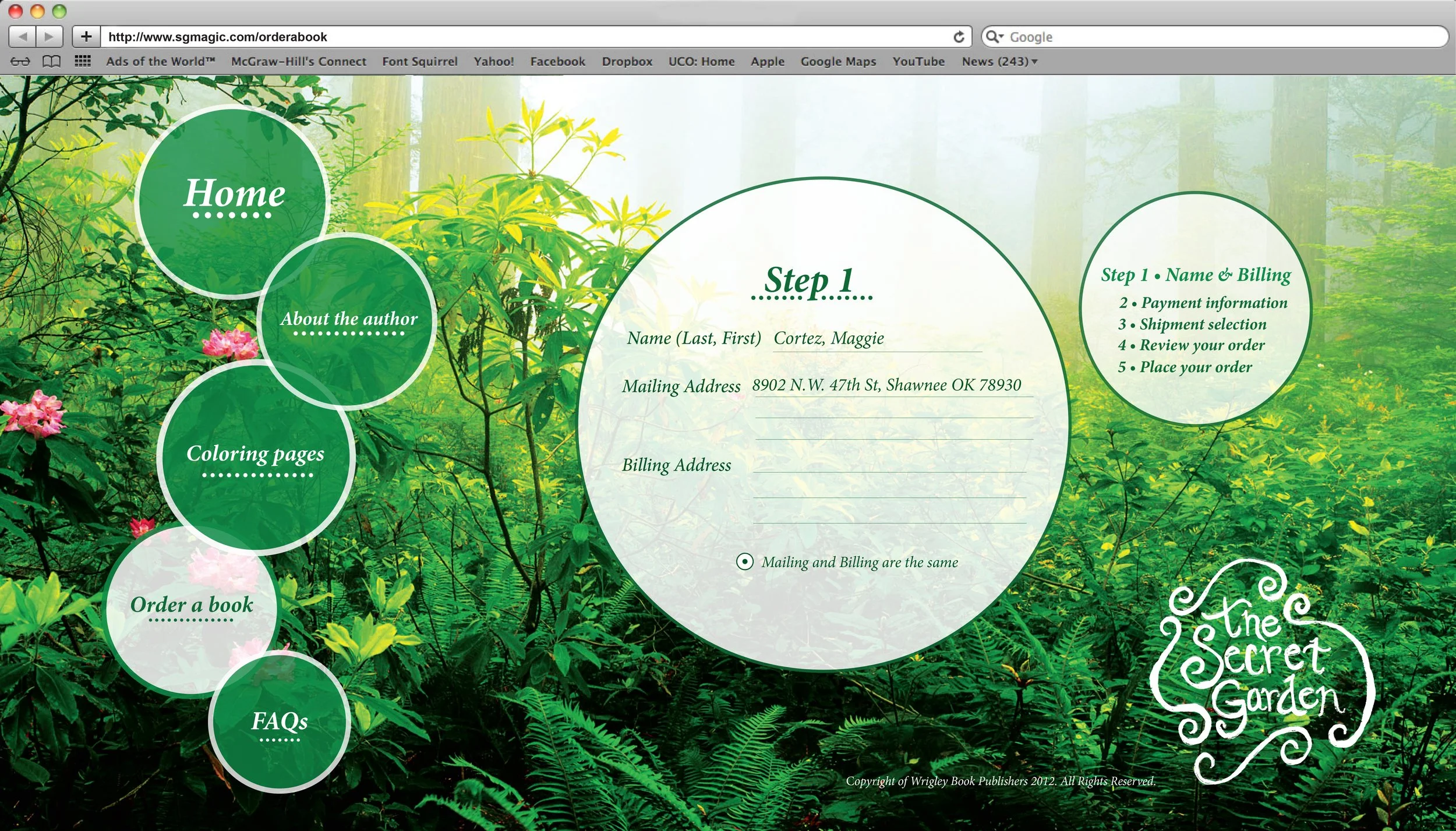Open the Reading List glasses icon
The image size is (1456, 831).
tap(20, 61)
